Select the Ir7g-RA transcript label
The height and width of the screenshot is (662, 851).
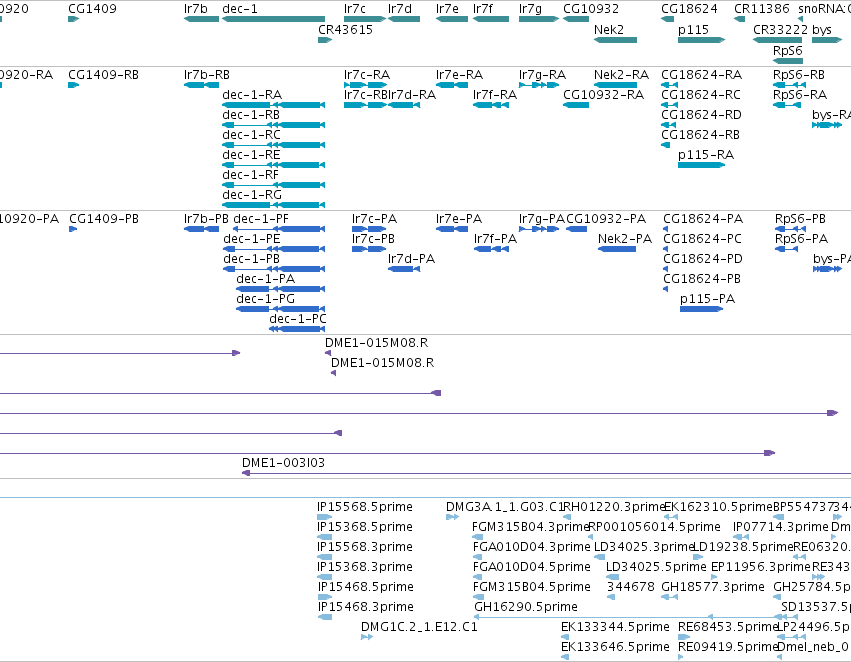click(x=542, y=75)
